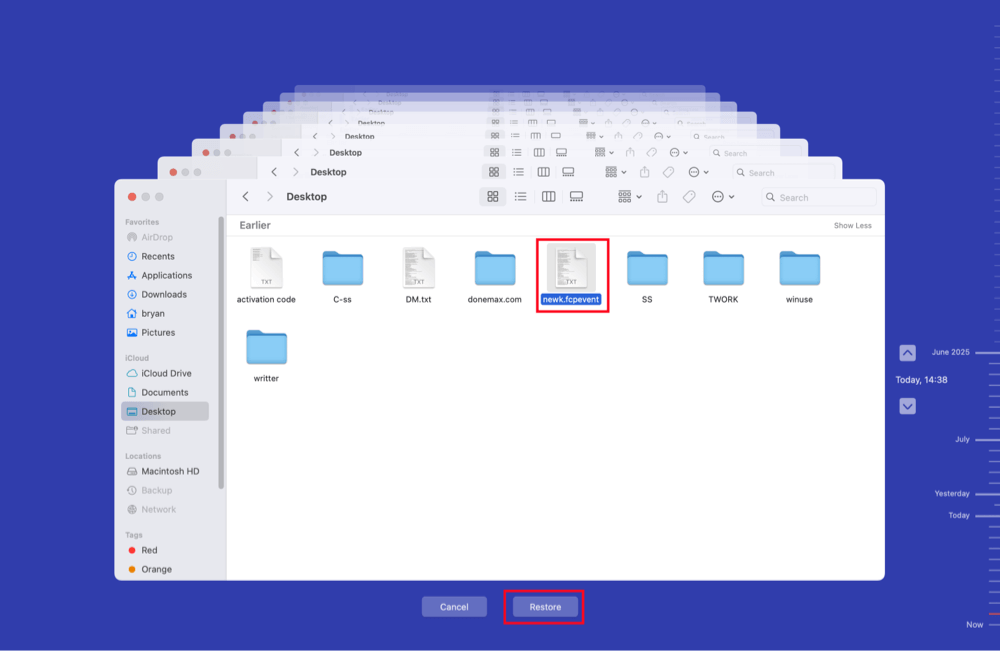Select the Red tag in the sidebar
Image resolution: width=1000 pixels, height=651 pixels.
pos(148,550)
